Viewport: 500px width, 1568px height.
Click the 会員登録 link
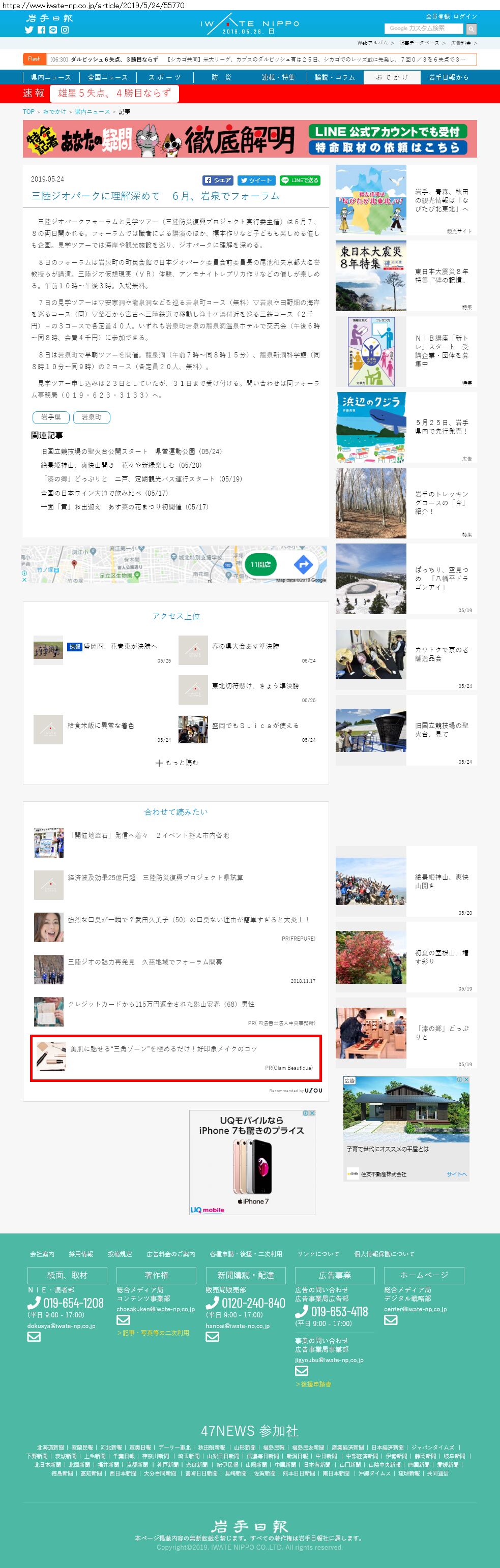coord(437,16)
